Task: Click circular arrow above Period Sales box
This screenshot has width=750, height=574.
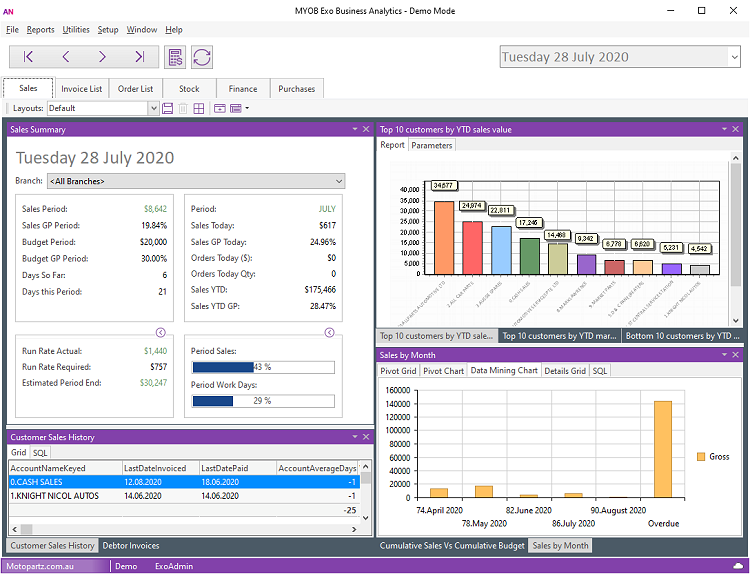Action: tap(330, 332)
